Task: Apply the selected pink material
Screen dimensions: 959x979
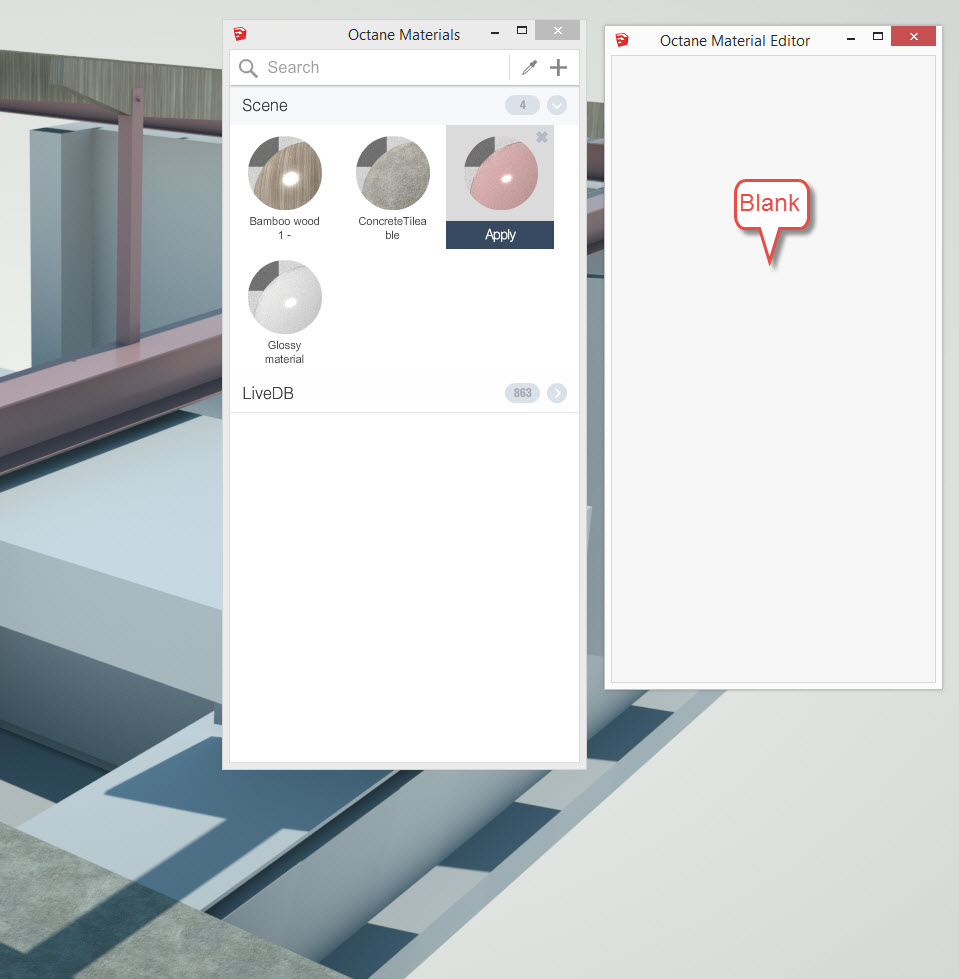Action: [x=500, y=235]
